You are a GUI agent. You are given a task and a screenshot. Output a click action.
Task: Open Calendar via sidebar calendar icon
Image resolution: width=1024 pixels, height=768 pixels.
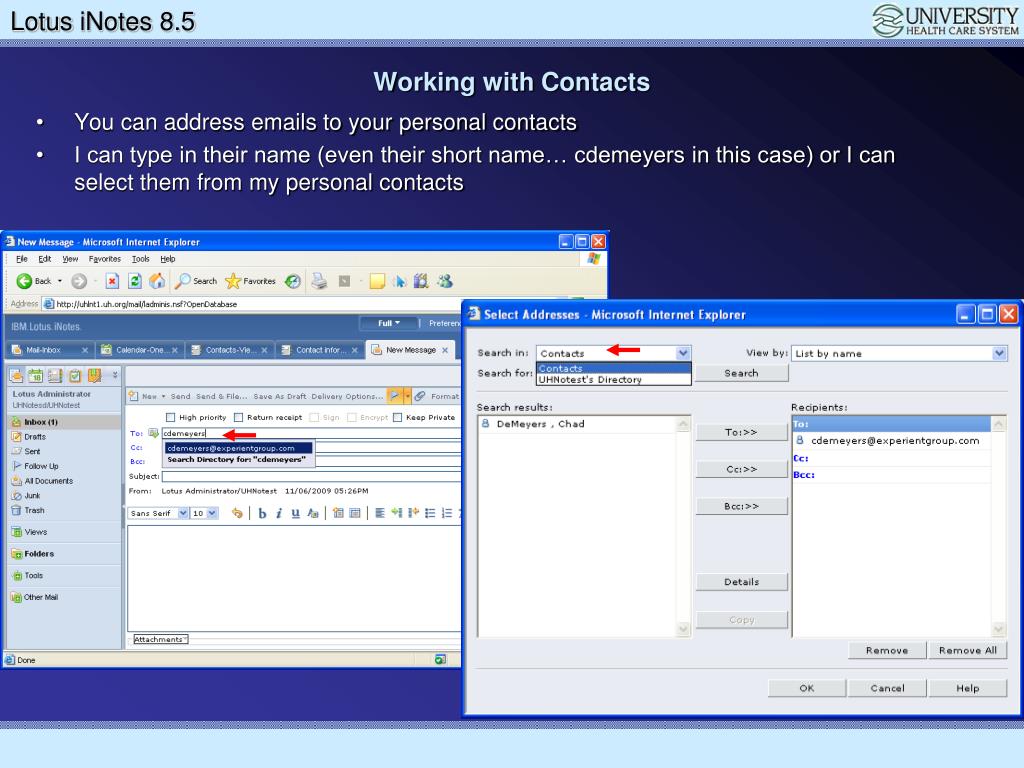pyautogui.click(x=35, y=376)
